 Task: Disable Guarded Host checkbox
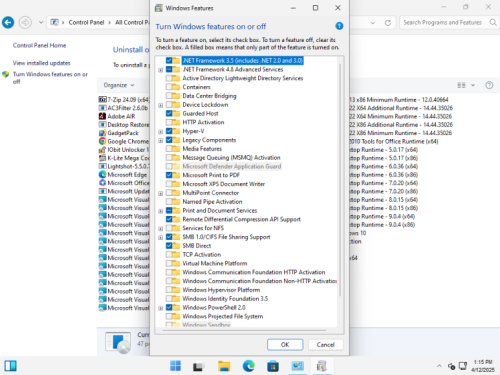coord(169,113)
